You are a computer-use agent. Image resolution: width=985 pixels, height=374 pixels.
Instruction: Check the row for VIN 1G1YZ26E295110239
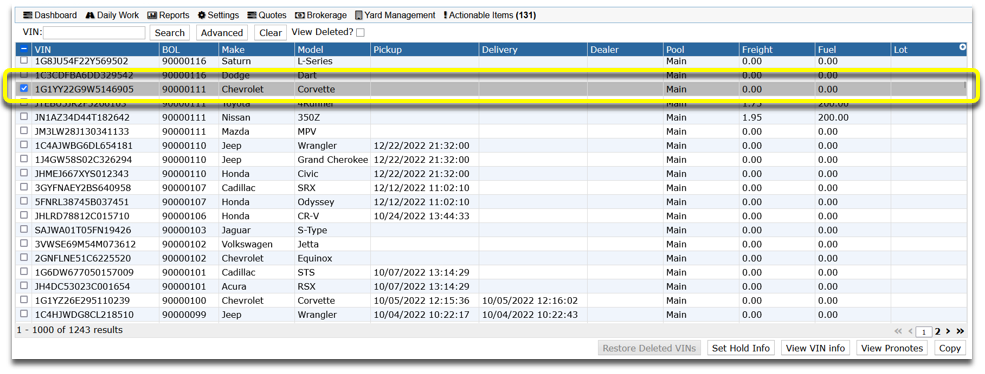point(24,300)
